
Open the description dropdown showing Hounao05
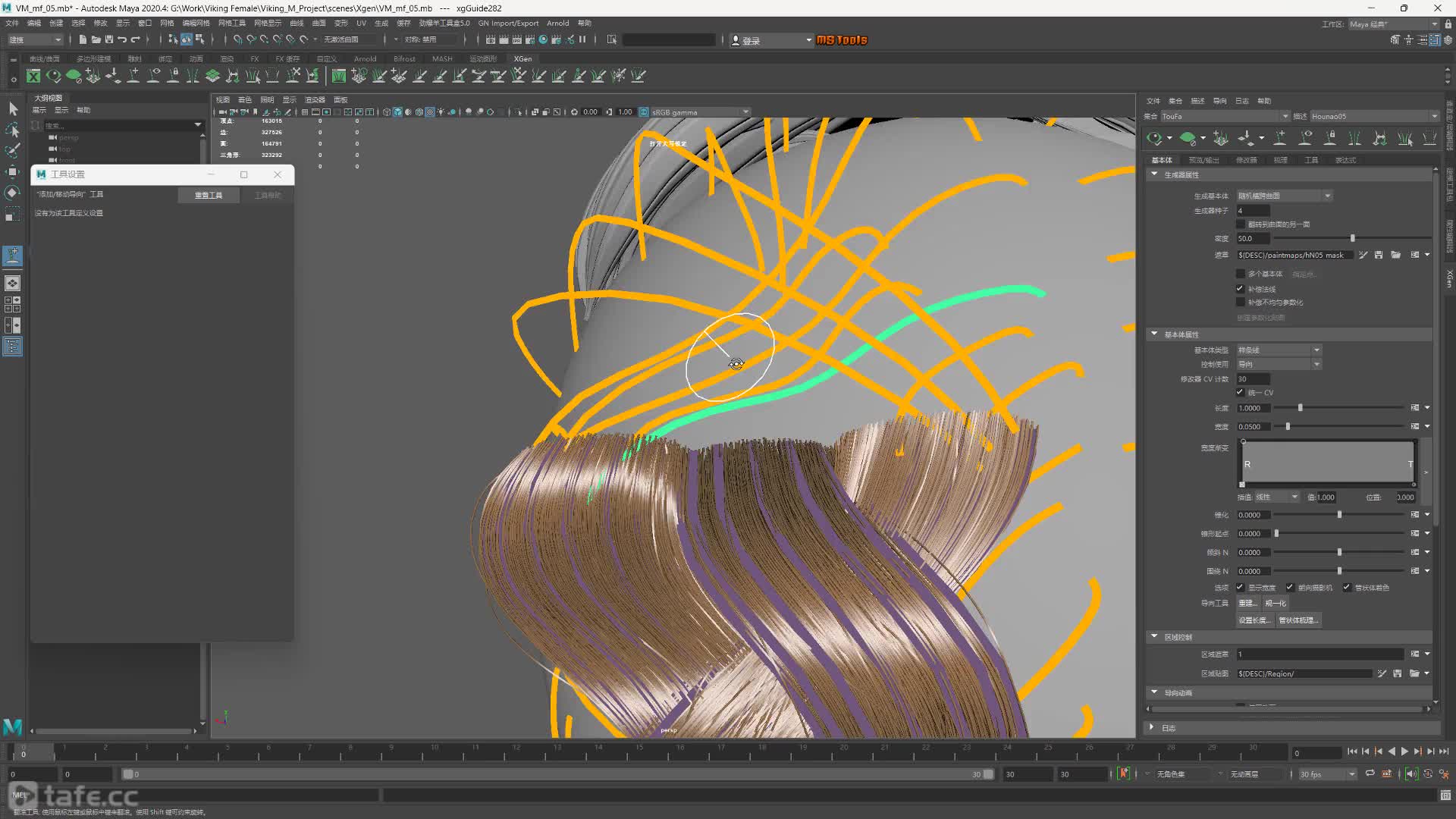click(x=1374, y=116)
